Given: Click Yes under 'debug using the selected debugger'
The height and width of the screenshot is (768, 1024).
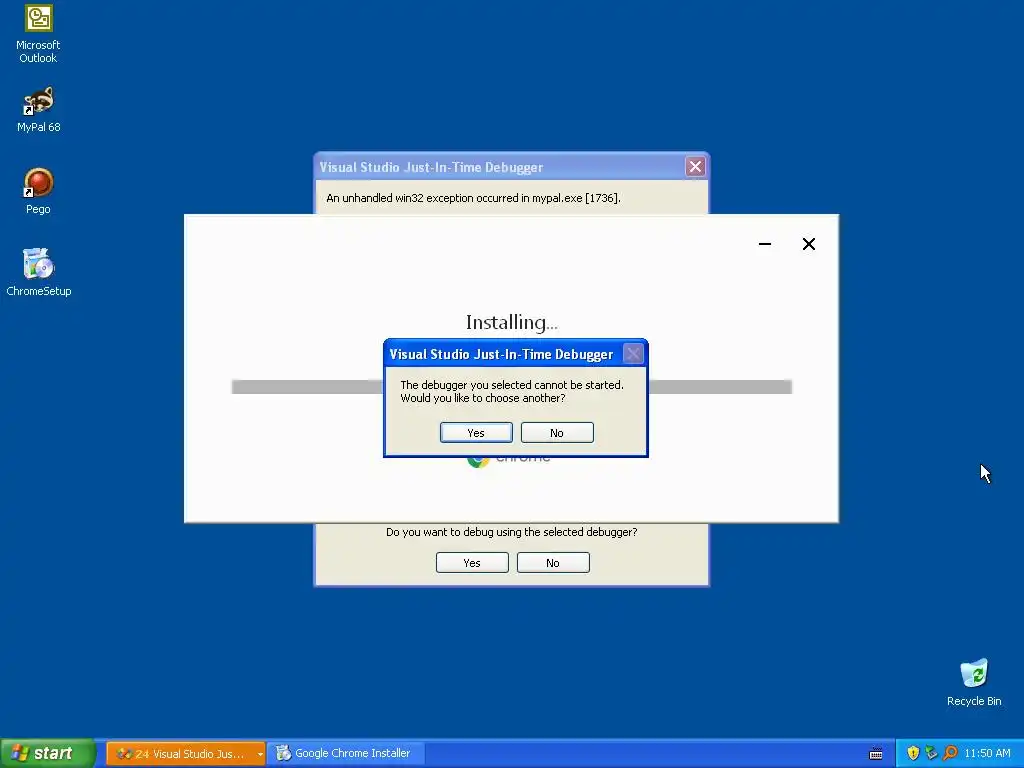Looking at the screenshot, I should 472,562.
